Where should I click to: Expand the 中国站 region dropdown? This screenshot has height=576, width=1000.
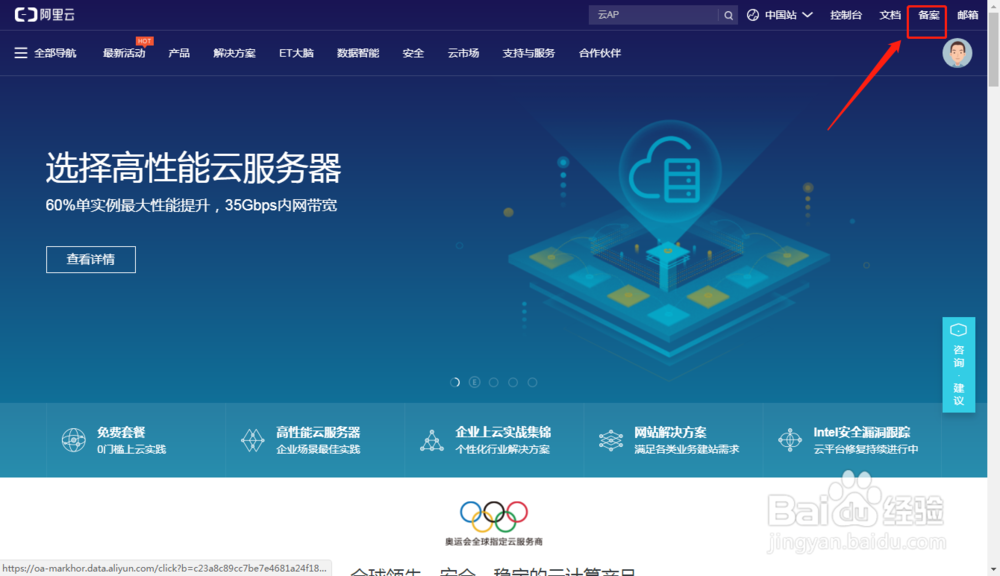pyautogui.click(x=807, y=15)
